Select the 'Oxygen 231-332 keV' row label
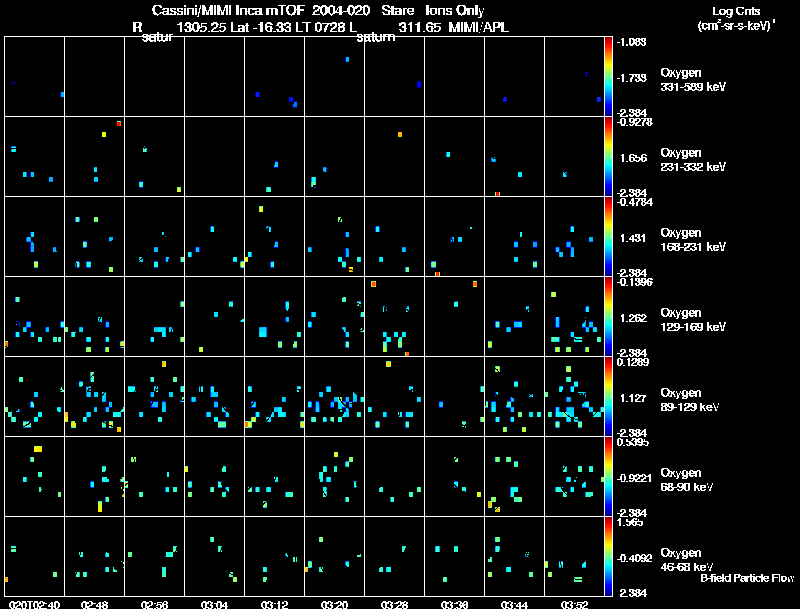The image size is (800, 609). (x=693, y=160)
